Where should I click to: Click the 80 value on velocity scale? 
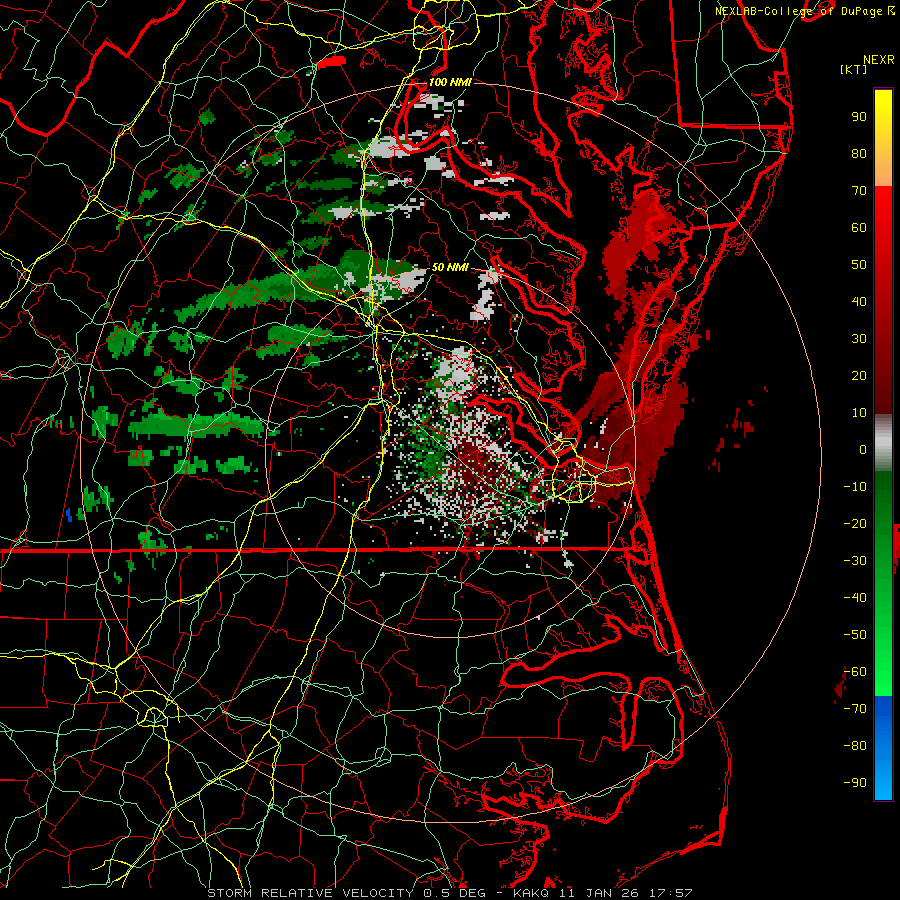tap(859, 154)
